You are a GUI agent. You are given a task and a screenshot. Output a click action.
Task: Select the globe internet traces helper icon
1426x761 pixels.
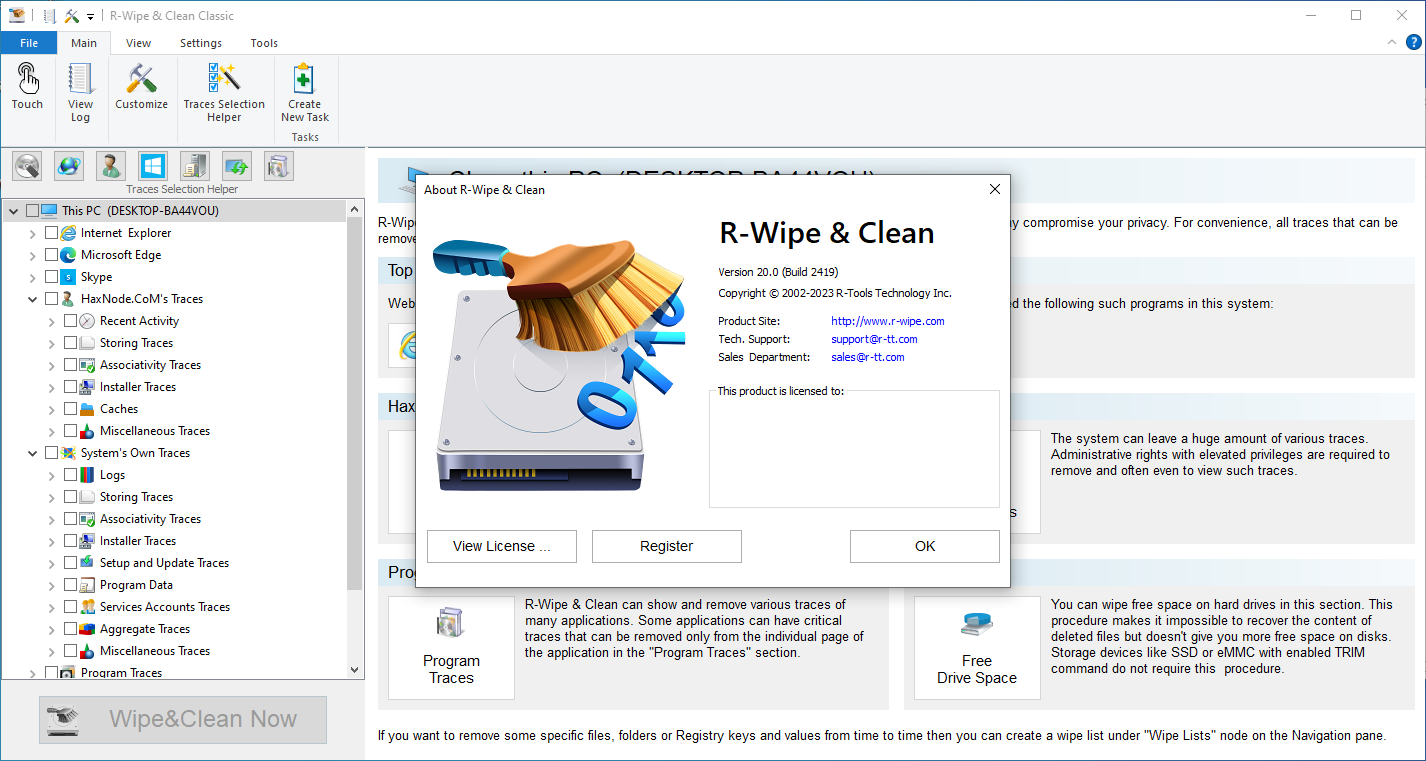tap(69, 166)
